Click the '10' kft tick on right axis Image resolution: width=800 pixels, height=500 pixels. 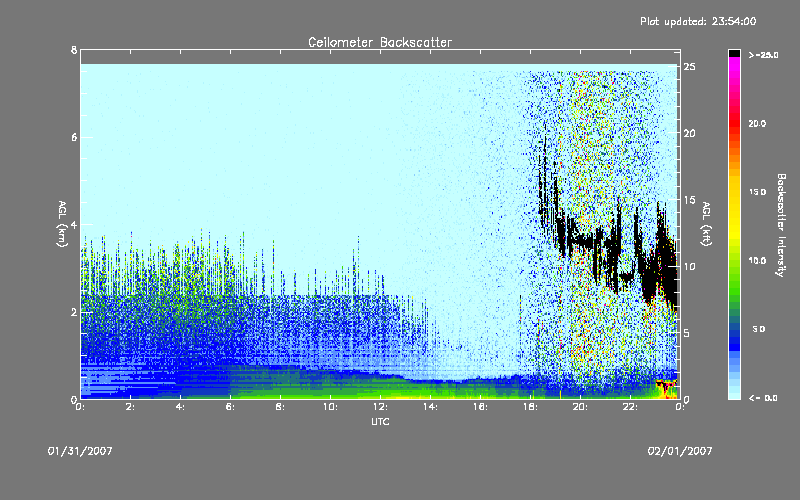(689, 266)
